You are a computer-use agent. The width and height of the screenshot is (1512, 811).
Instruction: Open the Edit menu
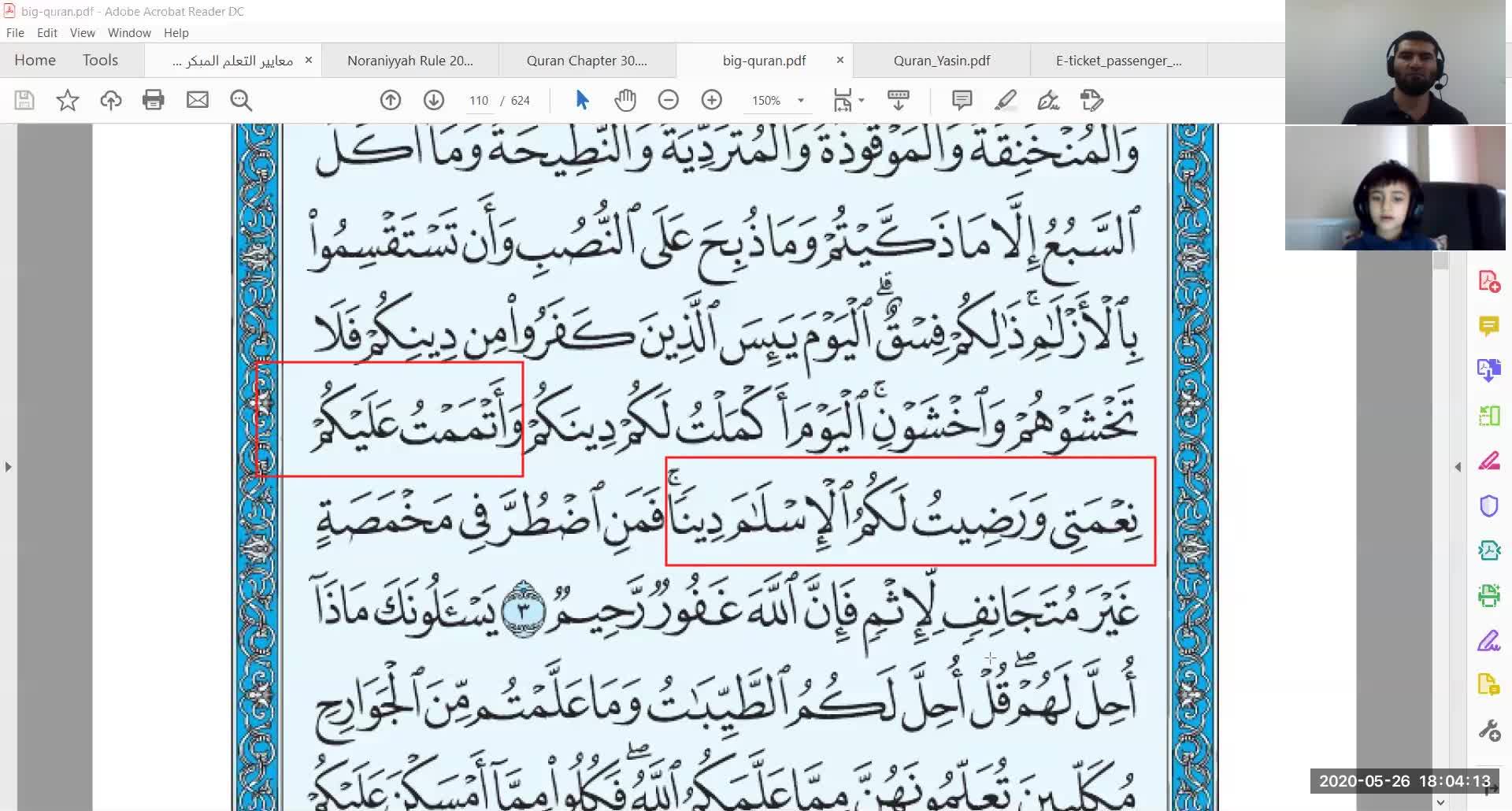[x=47, y=33]
